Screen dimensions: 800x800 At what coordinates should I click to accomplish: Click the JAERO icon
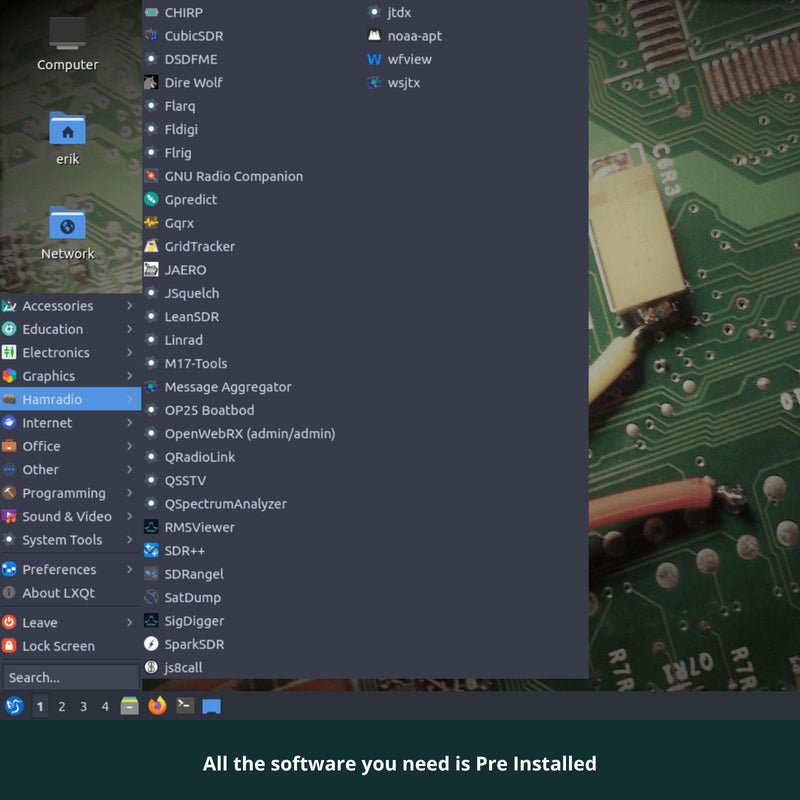click(x=151, y=269)
